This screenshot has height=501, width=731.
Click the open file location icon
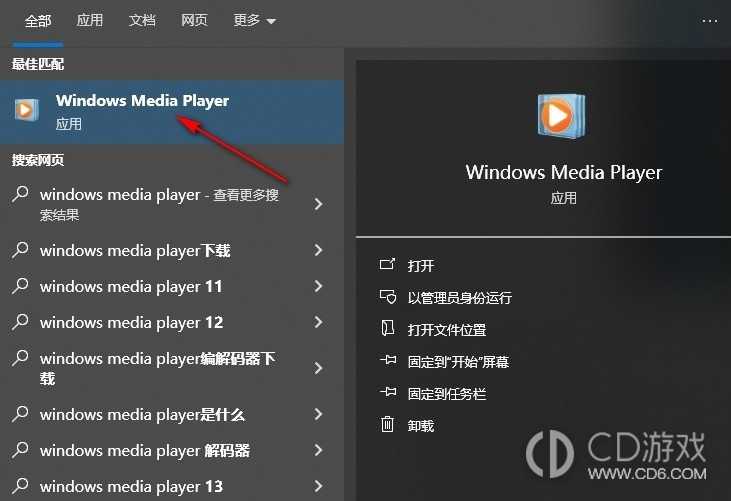(x=387, y=328)
